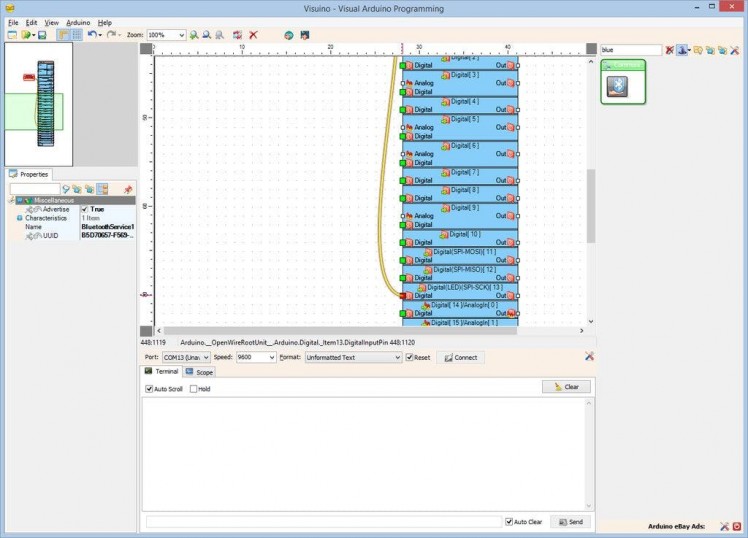Pin the Properties panel with the pushpin
Image resolution: width=748 pixels, height=538 pixels.
point(127,188)
